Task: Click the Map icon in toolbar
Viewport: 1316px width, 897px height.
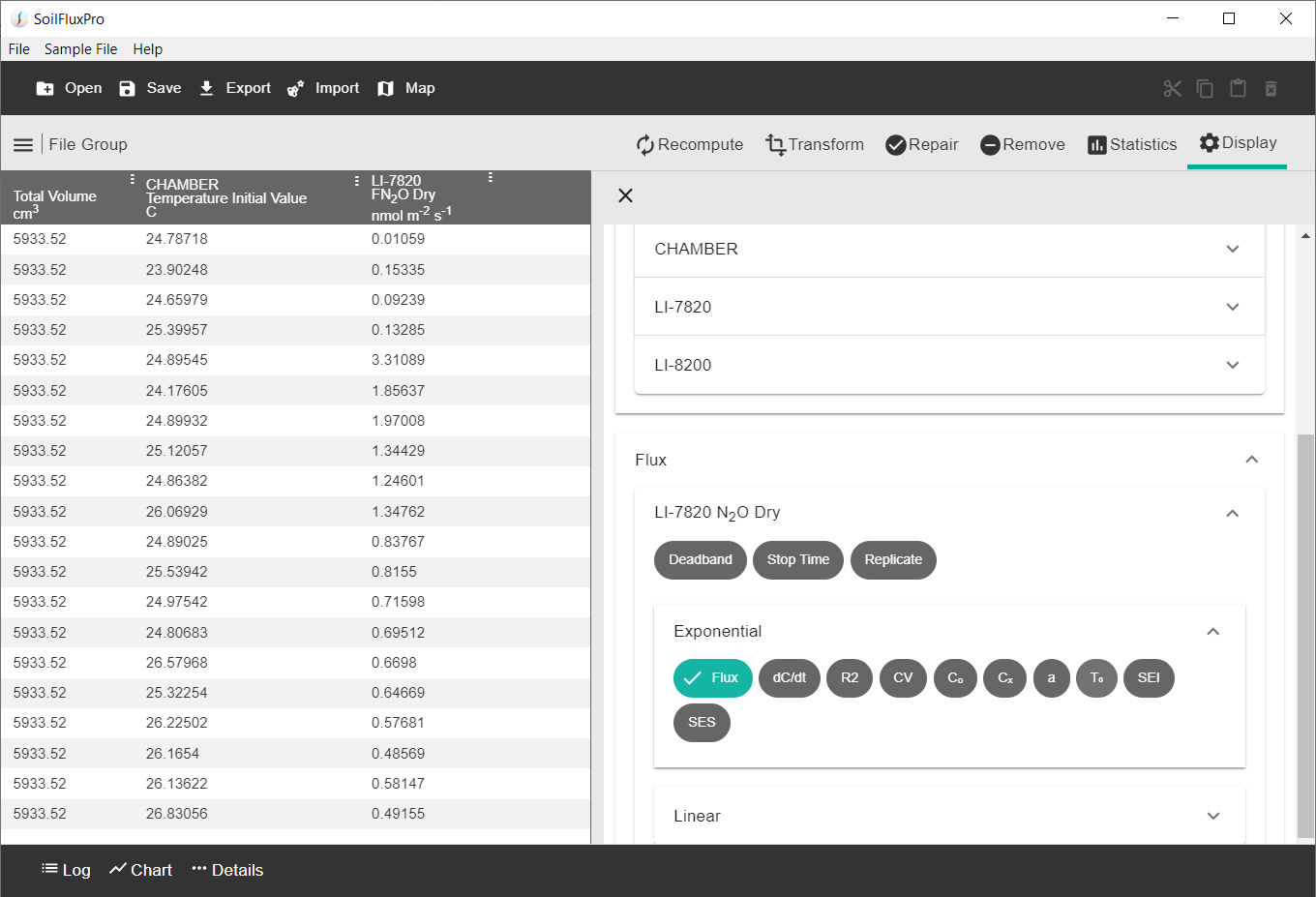Action: point(385,88)
